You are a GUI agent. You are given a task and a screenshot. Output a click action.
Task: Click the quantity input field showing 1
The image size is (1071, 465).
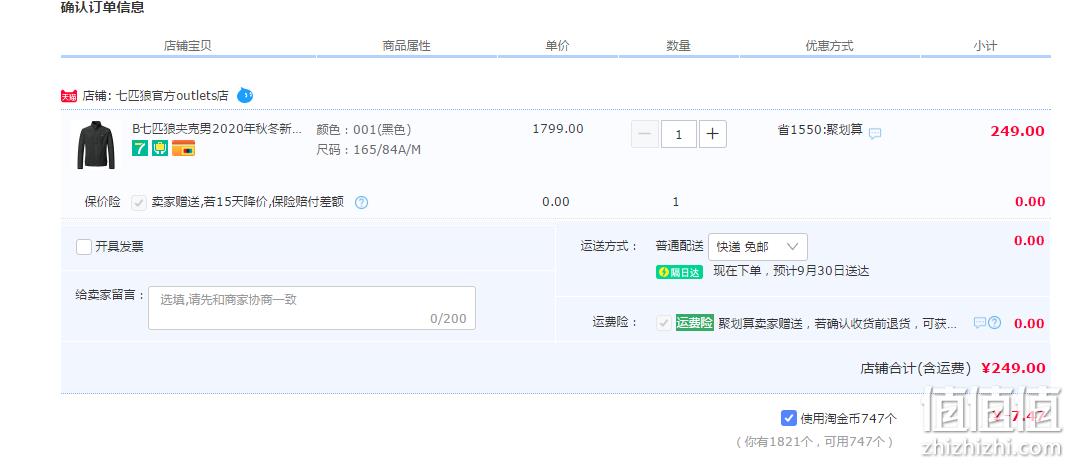coord(679,134)
